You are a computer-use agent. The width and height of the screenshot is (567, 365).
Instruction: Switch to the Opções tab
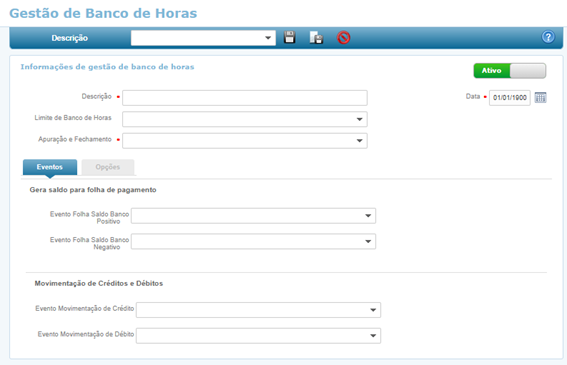[108, 167]
